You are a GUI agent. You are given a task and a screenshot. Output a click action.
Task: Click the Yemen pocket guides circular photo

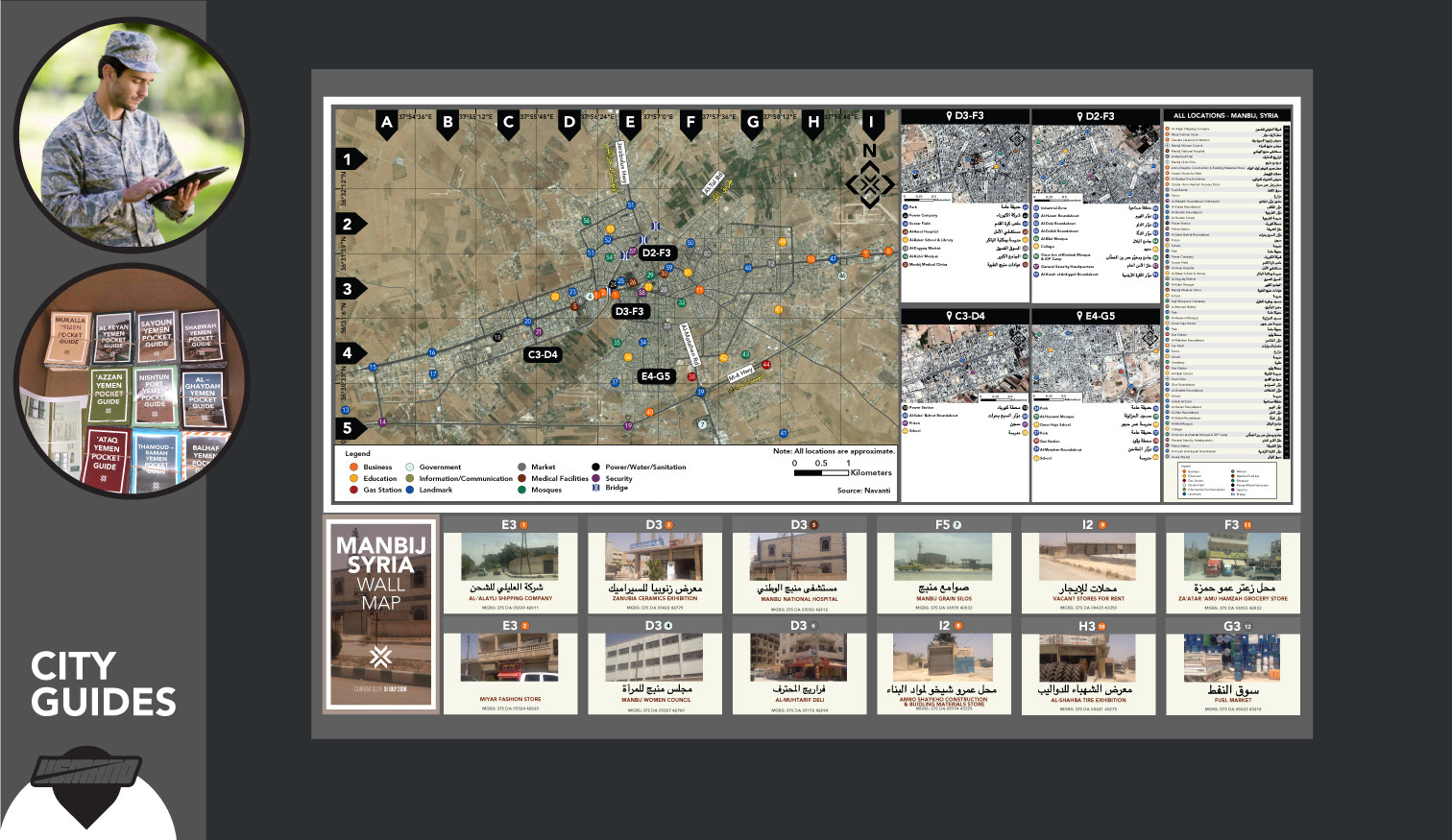(x=133, y=381)
